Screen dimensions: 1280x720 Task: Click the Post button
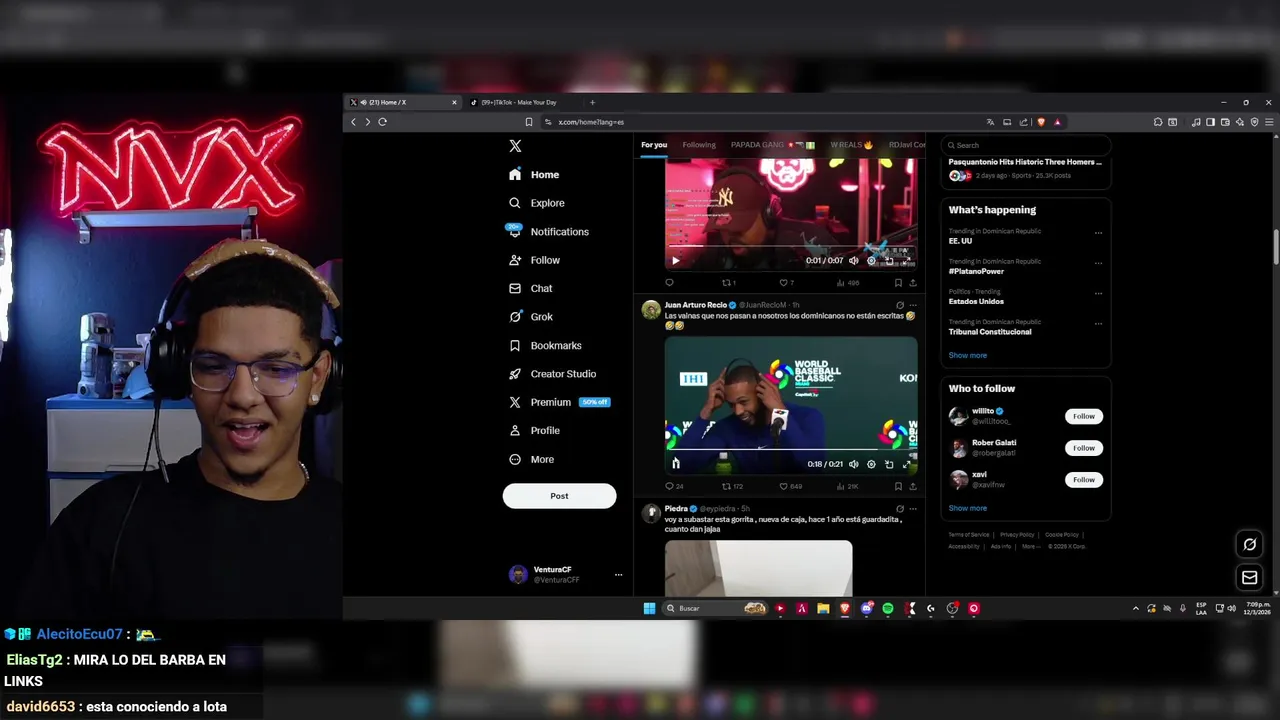(559, 496)
